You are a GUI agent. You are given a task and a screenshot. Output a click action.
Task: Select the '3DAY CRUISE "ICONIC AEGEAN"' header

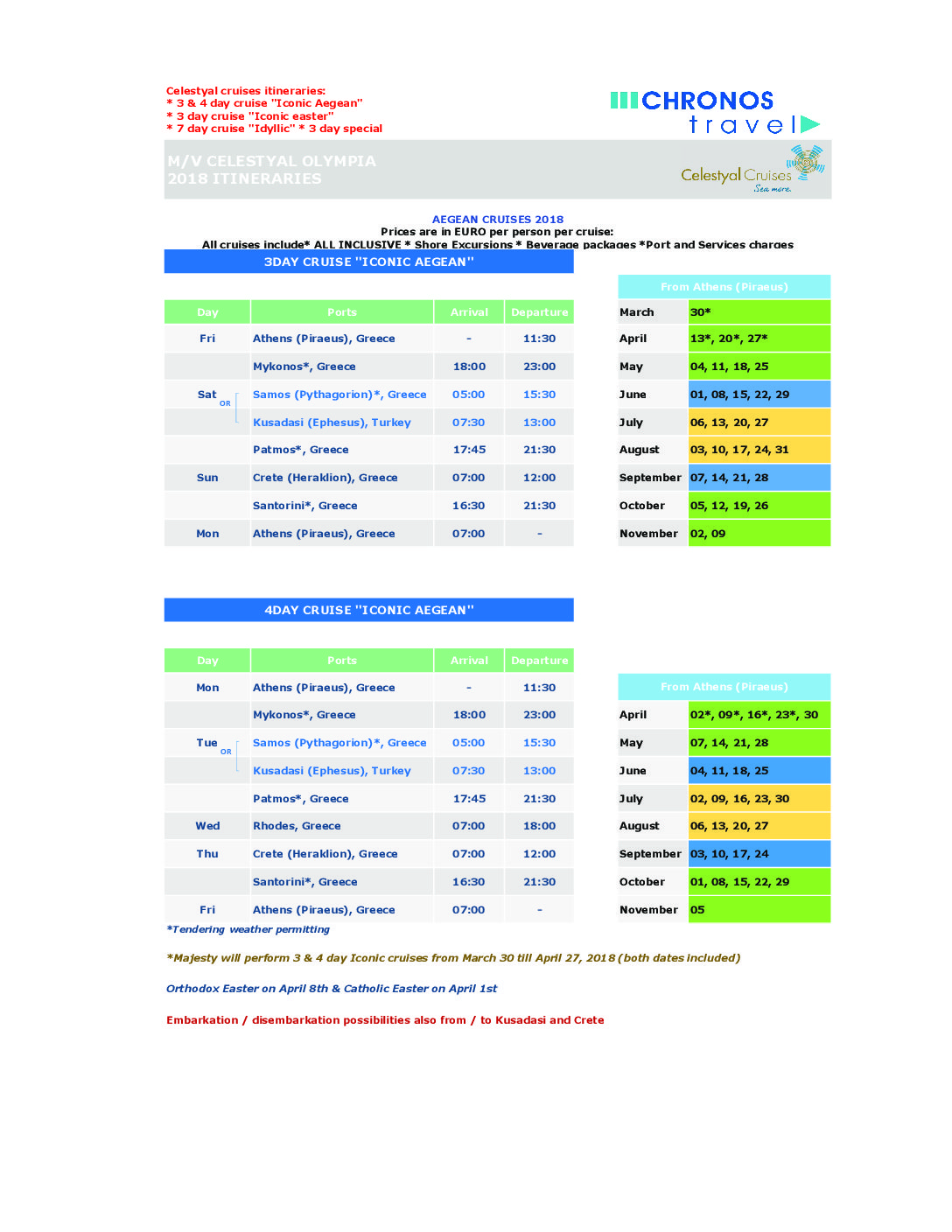pos(368,262)
